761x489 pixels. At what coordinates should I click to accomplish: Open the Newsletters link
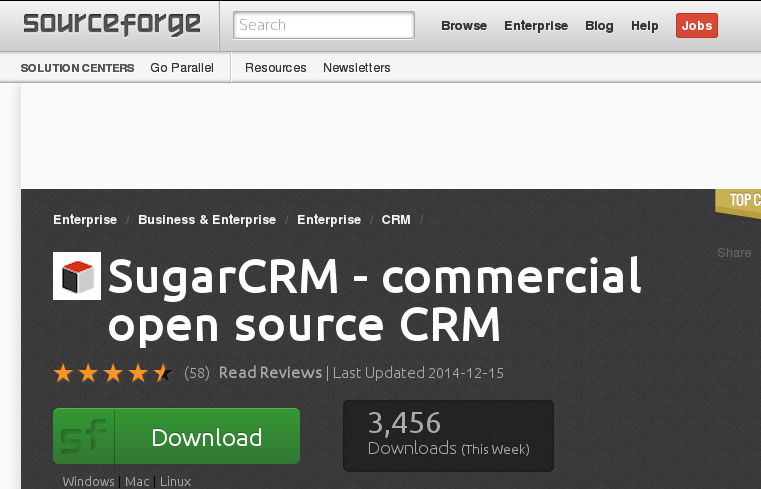point(357,67)
